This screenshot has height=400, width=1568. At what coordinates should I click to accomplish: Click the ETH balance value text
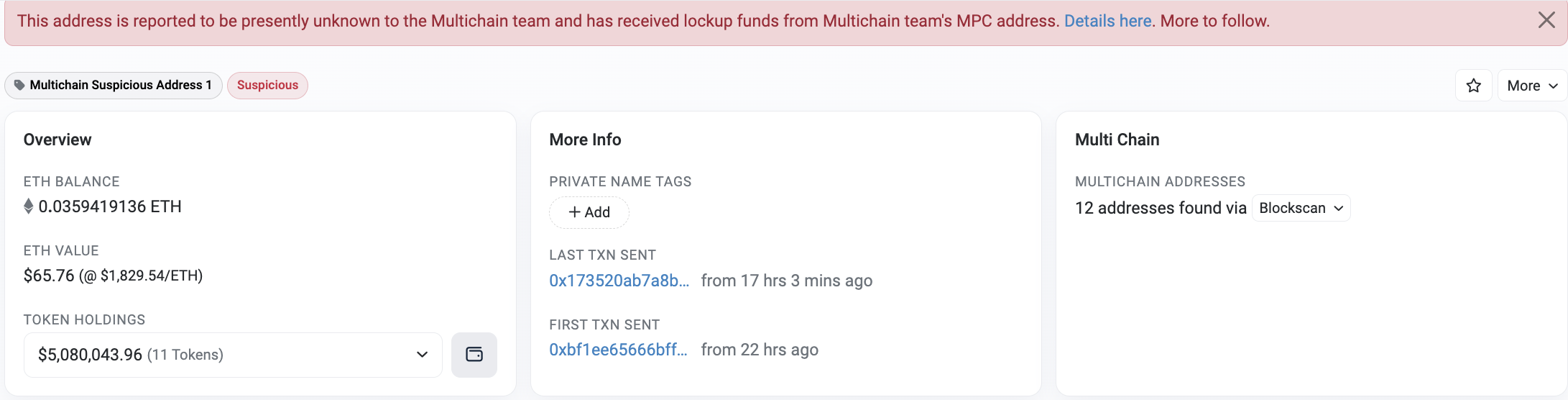tap(110, 206)
